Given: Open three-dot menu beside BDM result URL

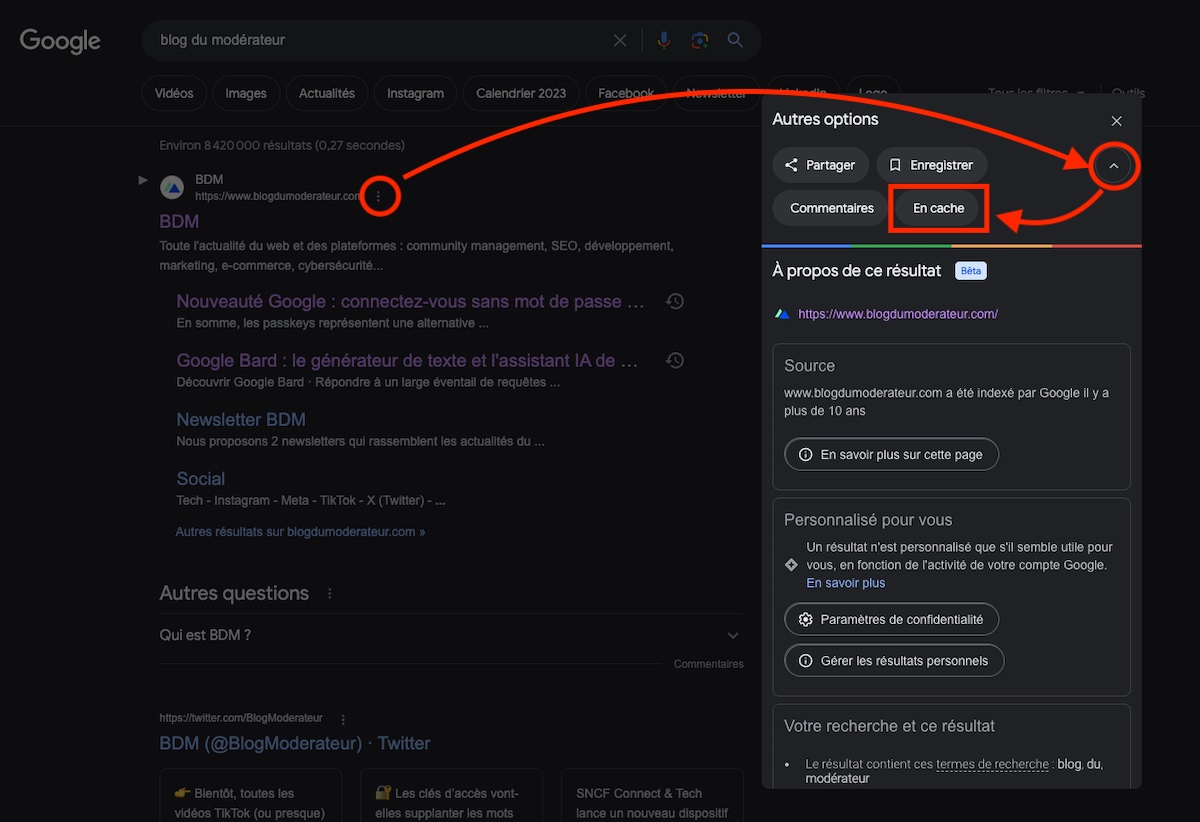Looking at the screenshot, I should coord(378,196).
